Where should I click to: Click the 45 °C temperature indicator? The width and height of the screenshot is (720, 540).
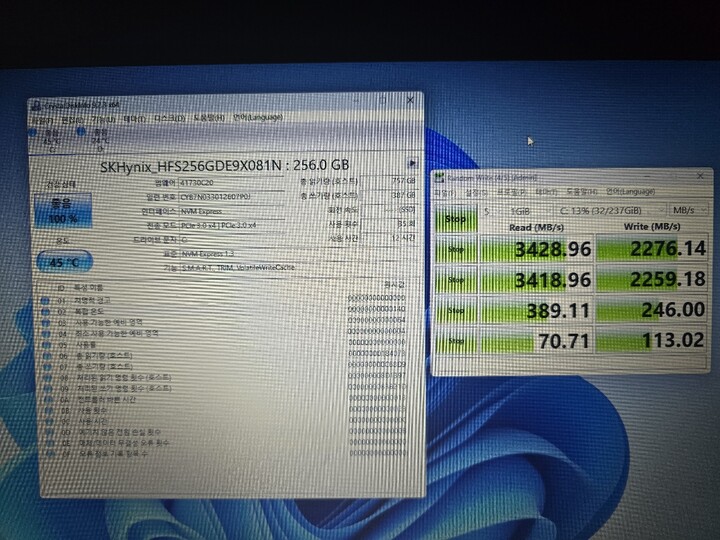[64, 262]
